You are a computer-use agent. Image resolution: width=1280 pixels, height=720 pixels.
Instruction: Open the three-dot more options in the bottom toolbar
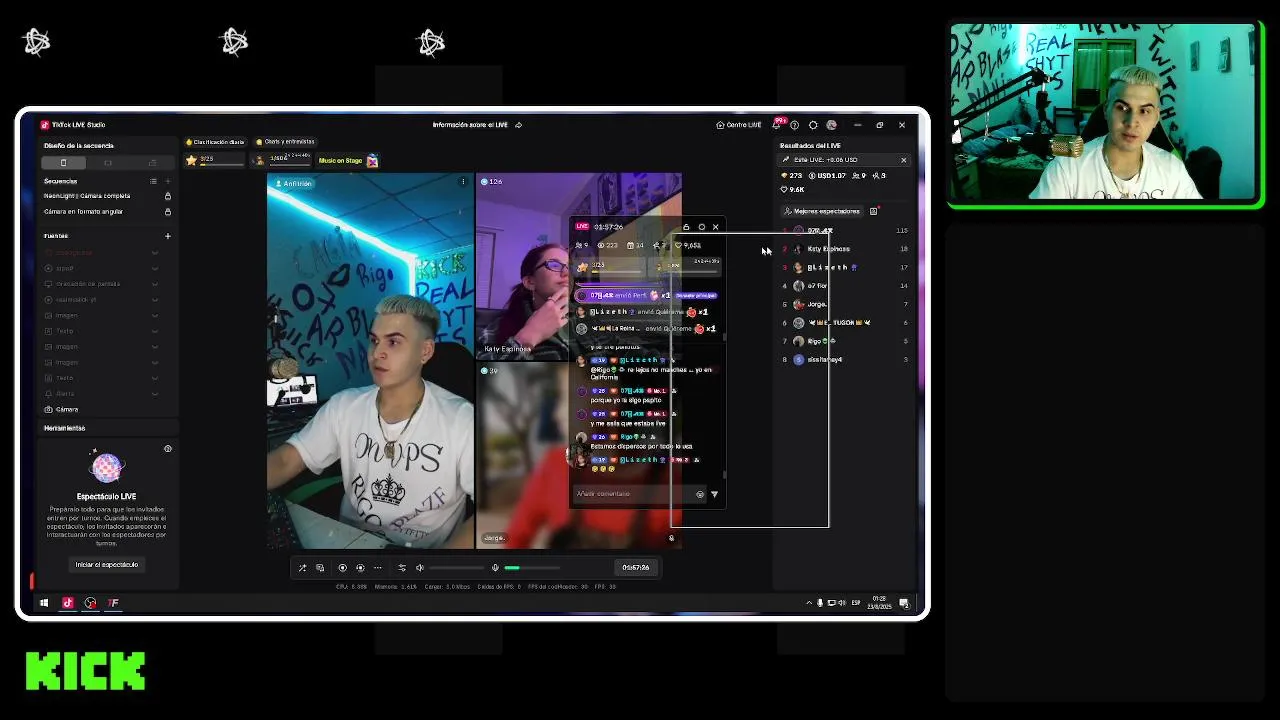(x=378, y=568)
